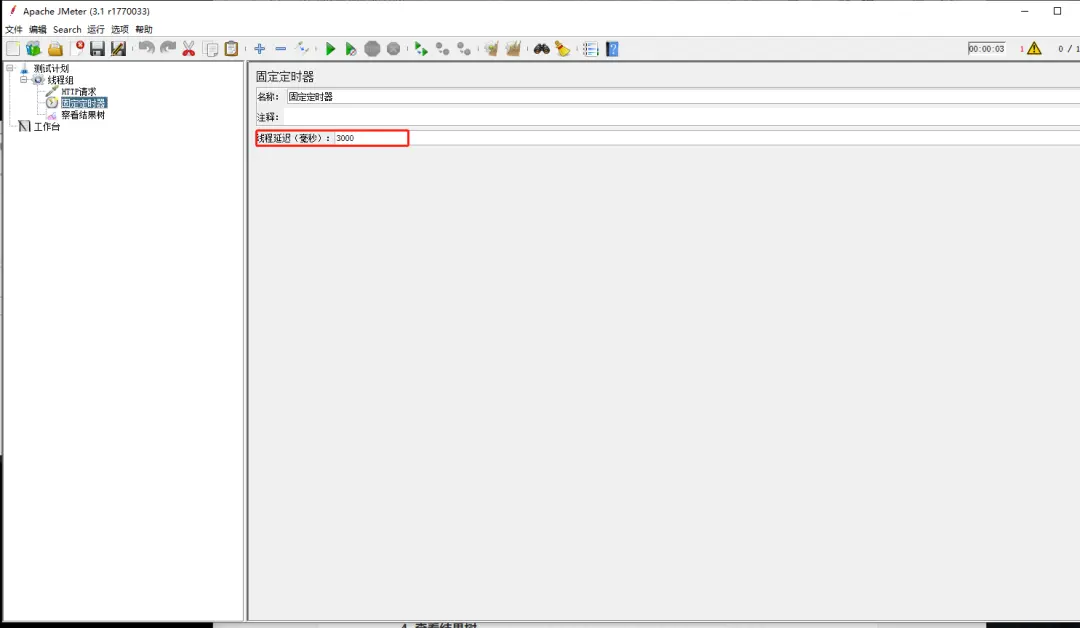Click the Cut scissors icon

(189, 49)
